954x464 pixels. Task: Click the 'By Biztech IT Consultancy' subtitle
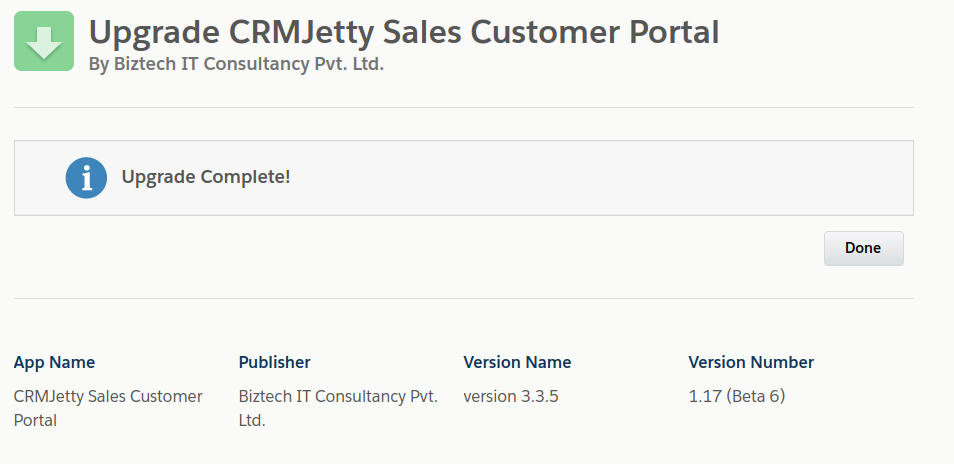point(236,64)
